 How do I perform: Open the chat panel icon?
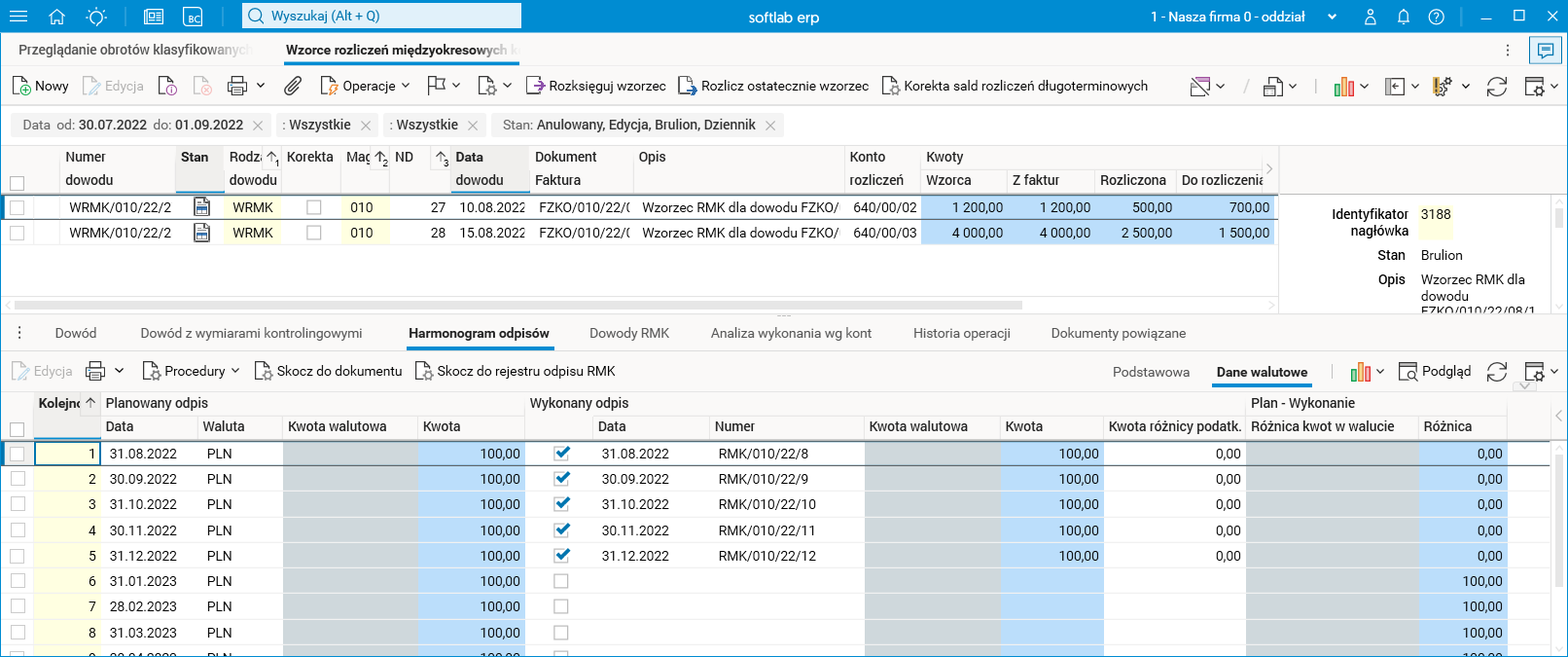[1544, 50]
